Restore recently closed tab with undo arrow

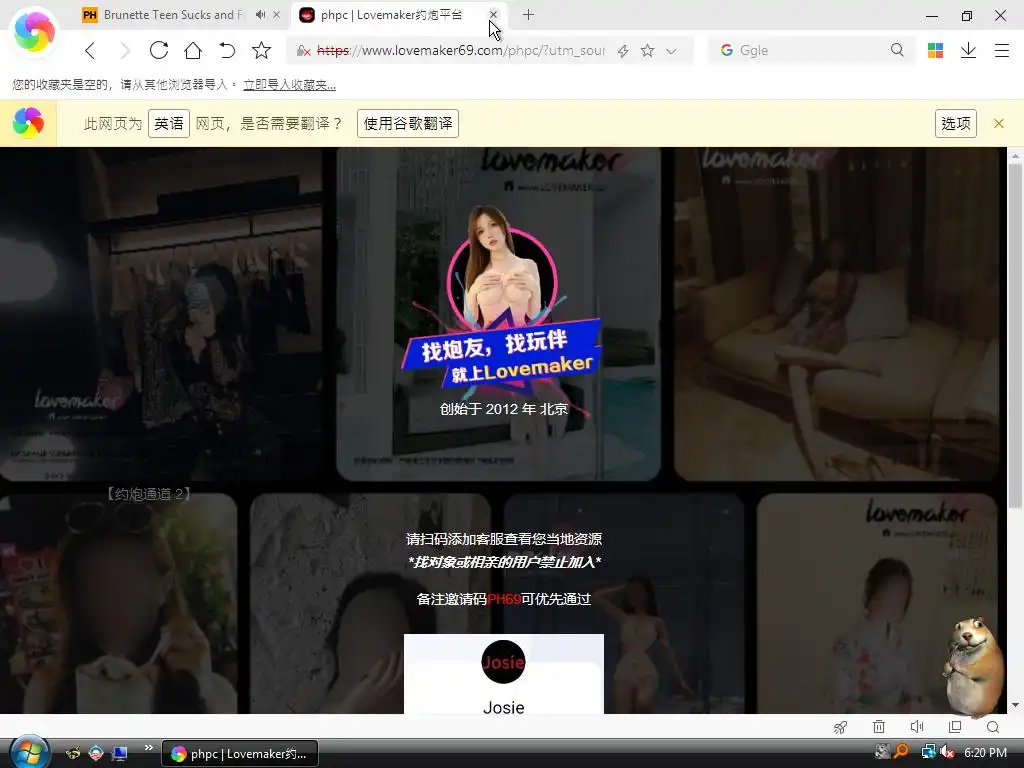click(x=227, y=50)
